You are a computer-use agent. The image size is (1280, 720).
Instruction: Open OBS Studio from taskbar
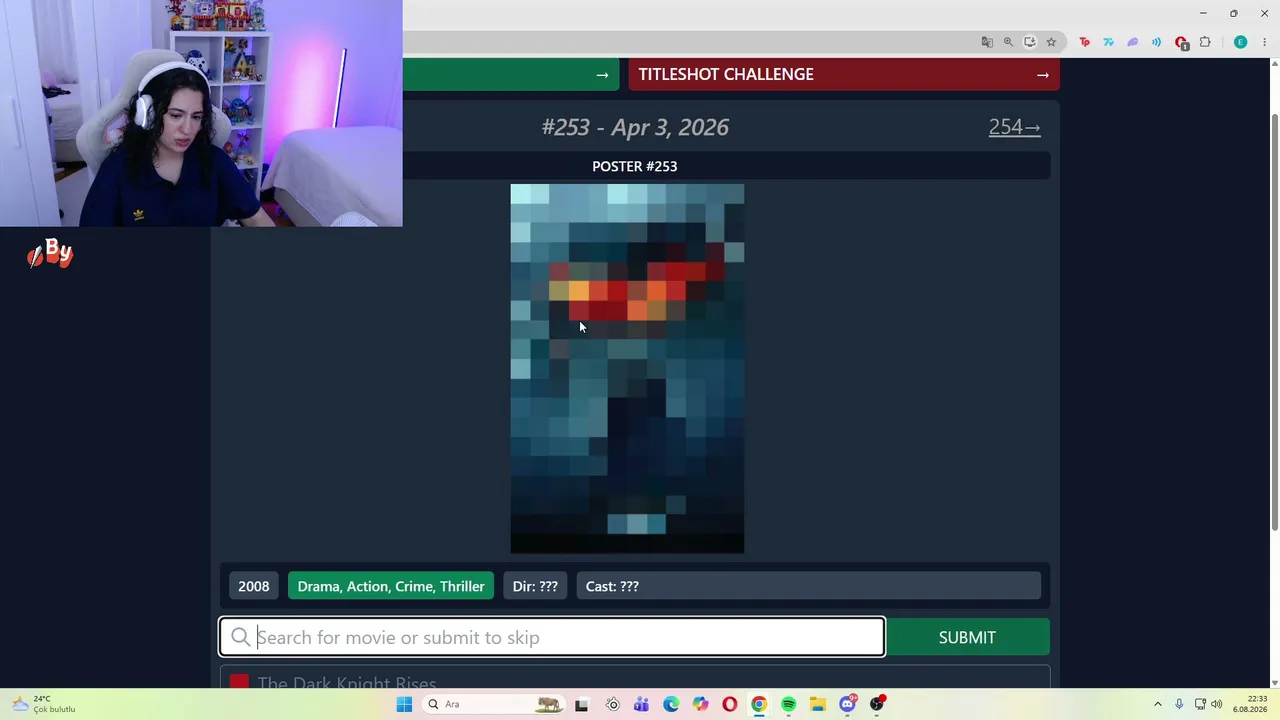click(x=877, y=704)
